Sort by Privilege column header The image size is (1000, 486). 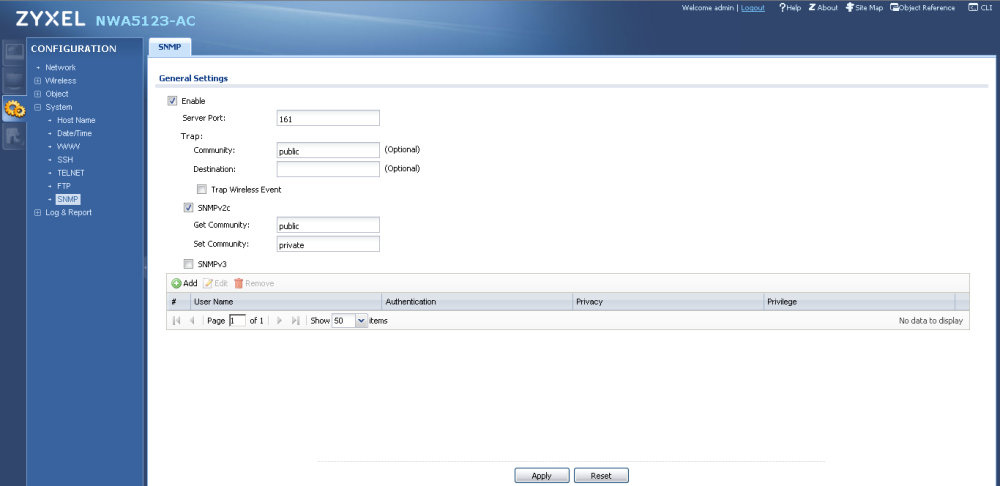coord(859,302)
